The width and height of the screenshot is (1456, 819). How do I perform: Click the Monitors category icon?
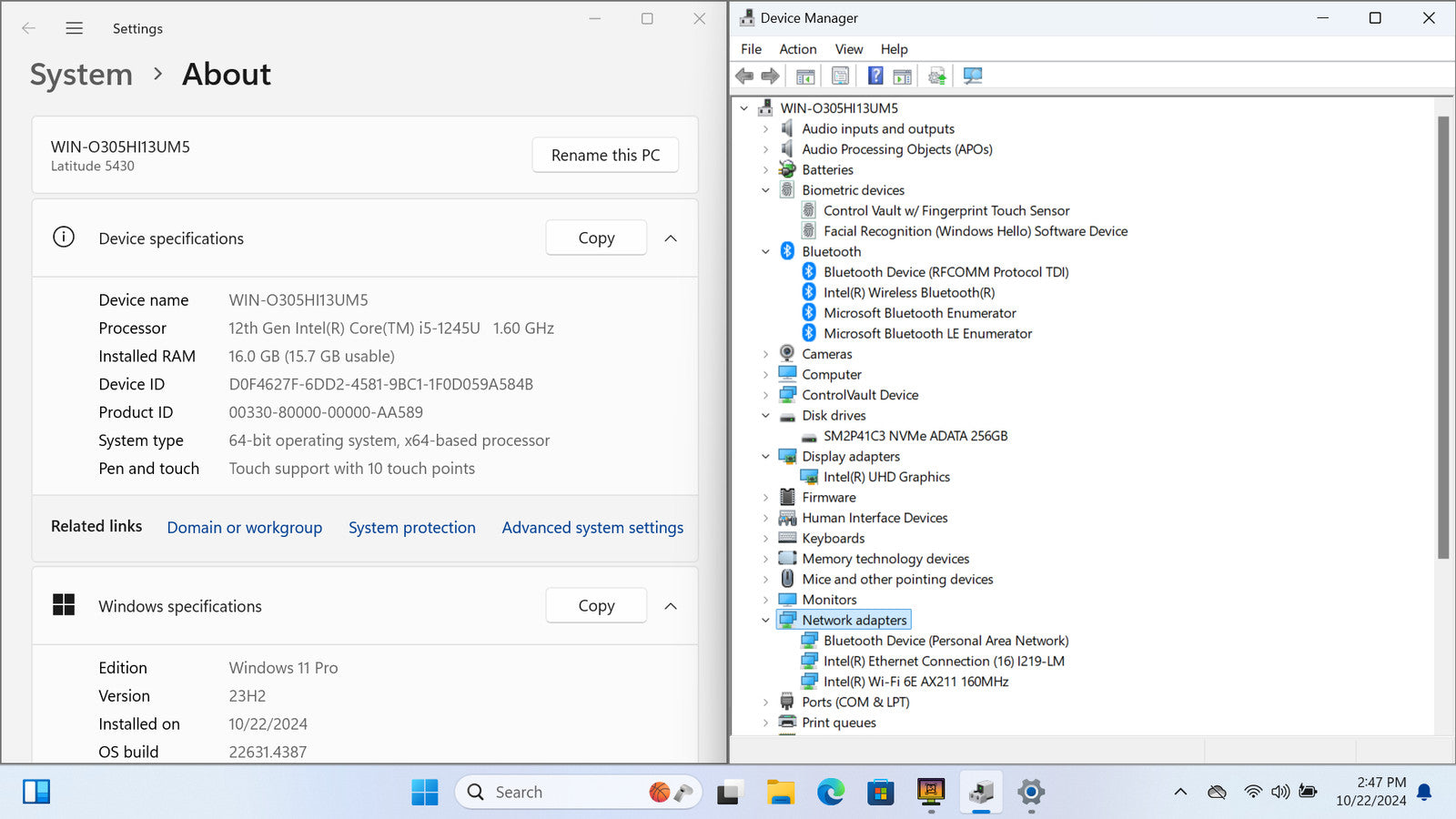tap(787, 600)
